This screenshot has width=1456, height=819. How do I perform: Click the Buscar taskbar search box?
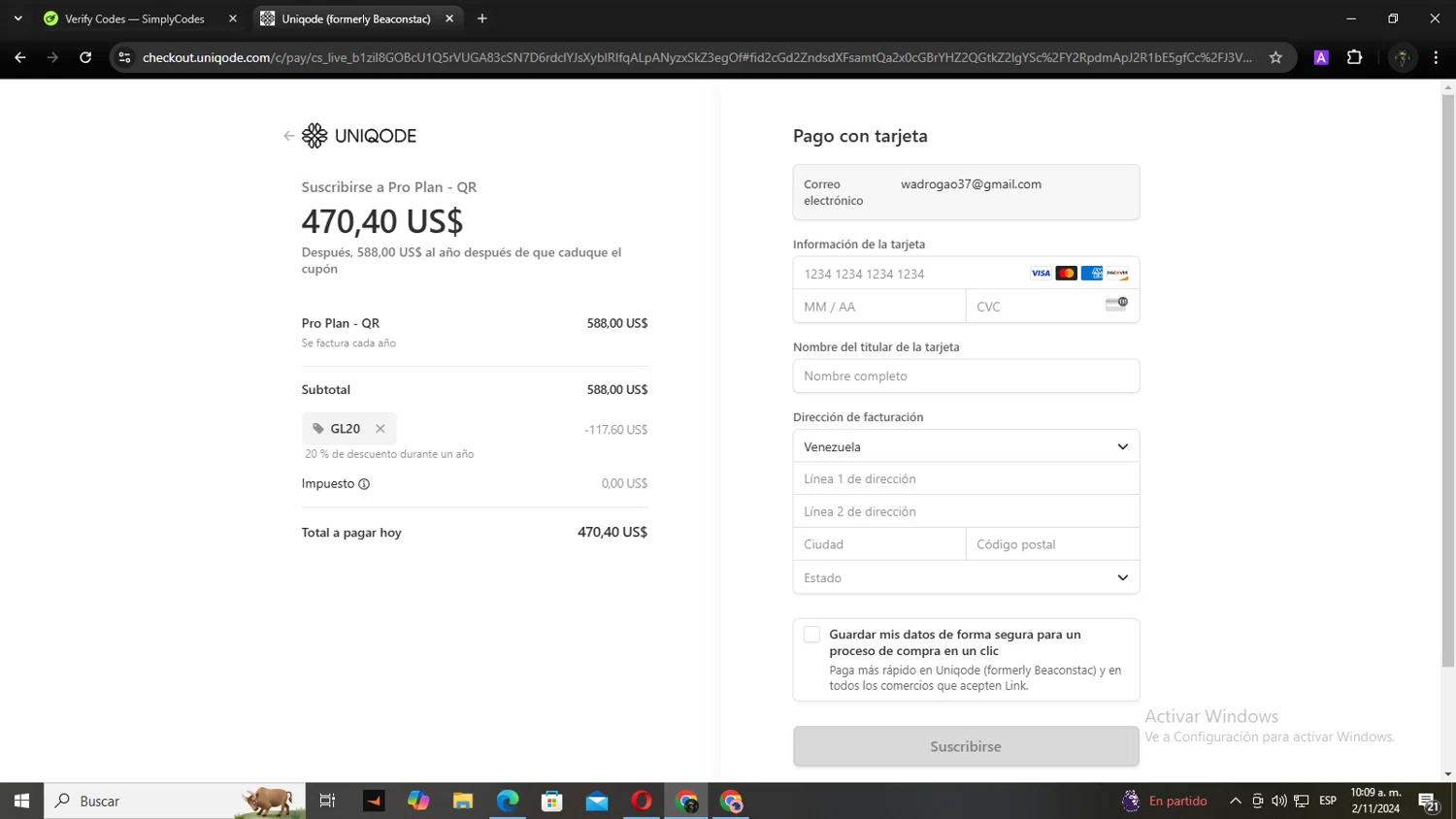(x=175, y=802)
